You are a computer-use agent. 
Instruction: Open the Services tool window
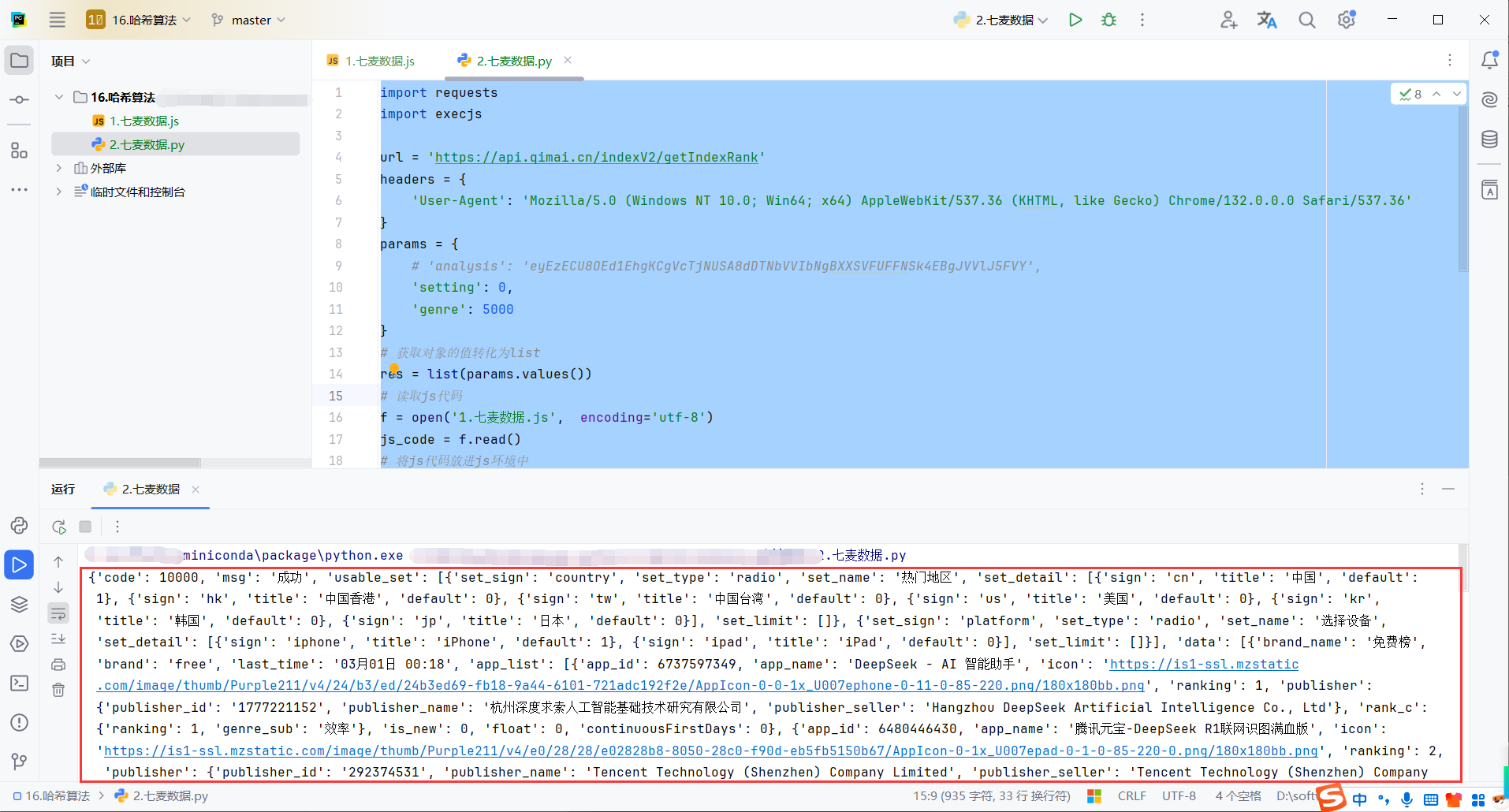click(x=19, y=644)
